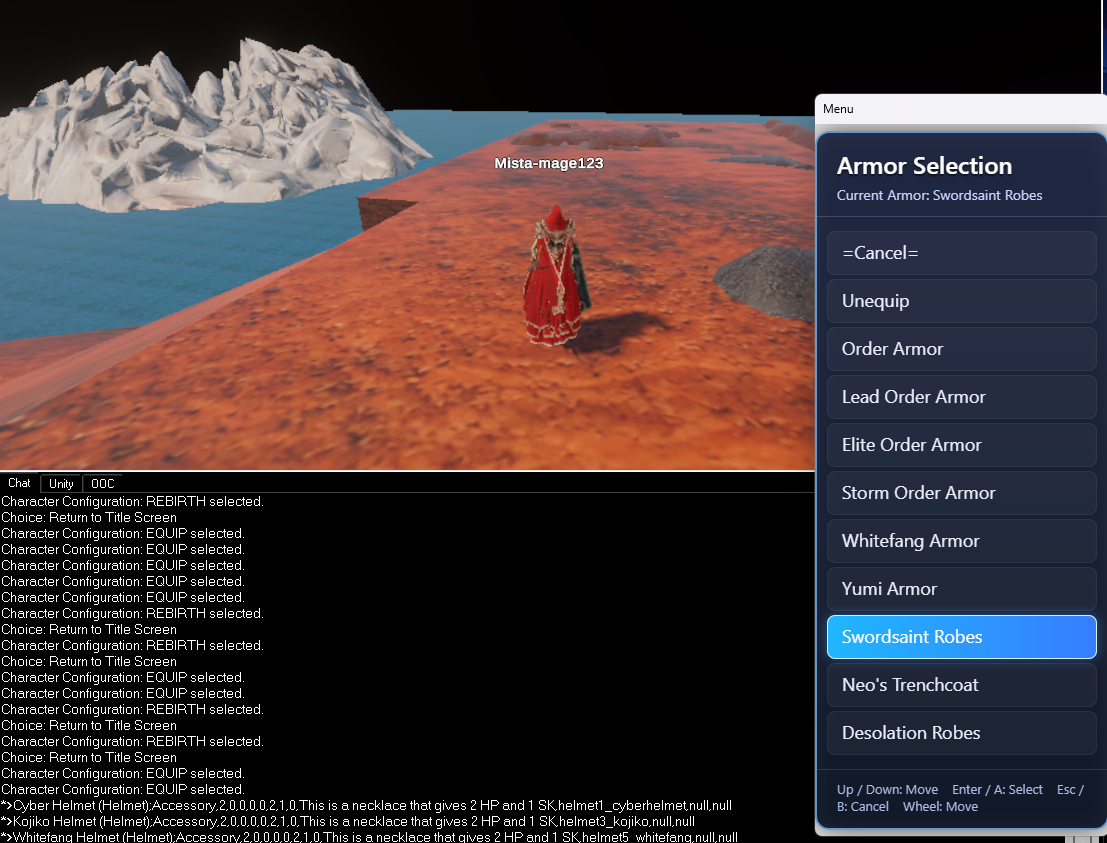This screenshot has height=843, width=1107.
Task: Select Whitefang Armor
Action: [x=962, y=541]
